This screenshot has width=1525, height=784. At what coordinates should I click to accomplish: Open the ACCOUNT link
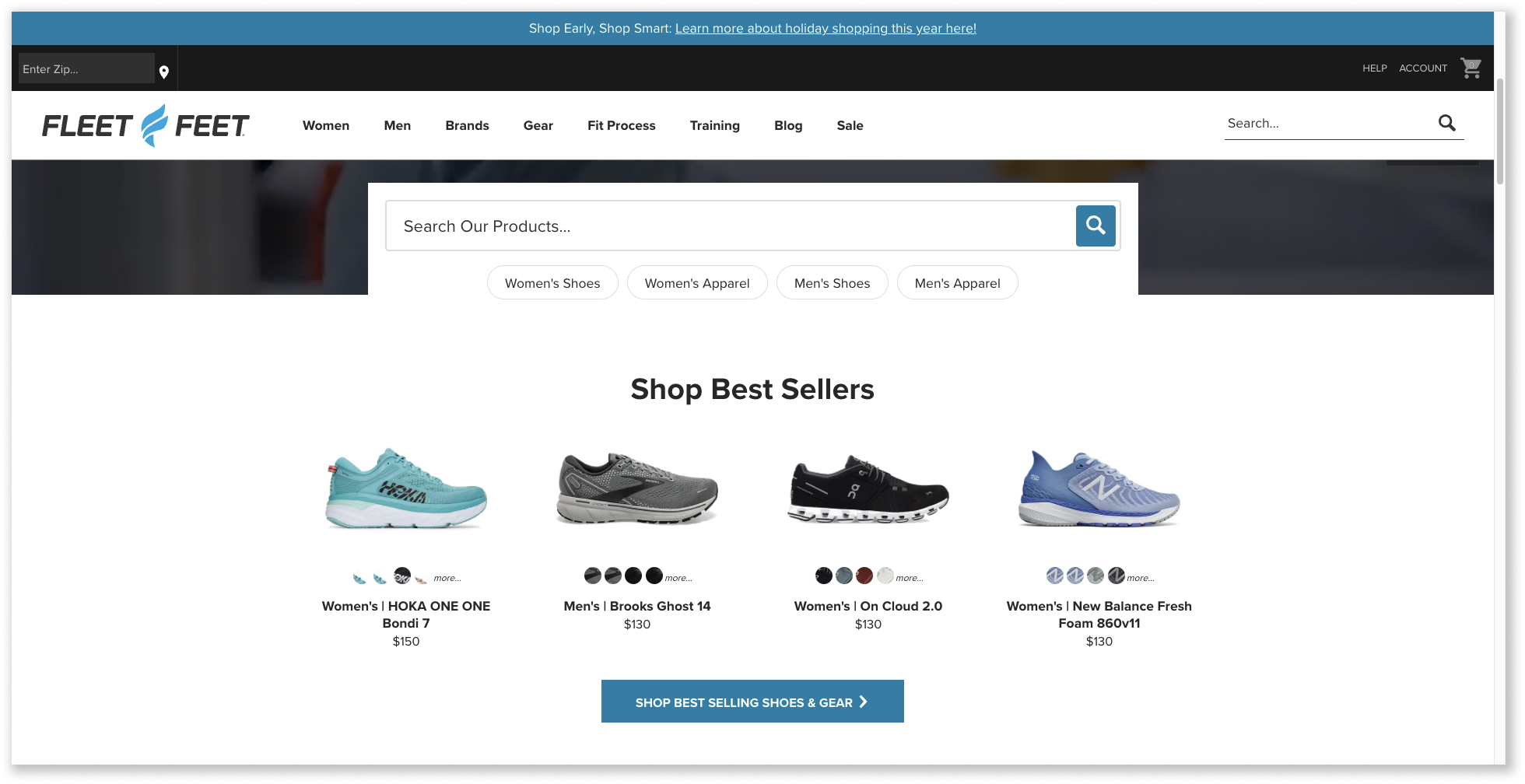pyautogui.click(x=1423, y=68)
